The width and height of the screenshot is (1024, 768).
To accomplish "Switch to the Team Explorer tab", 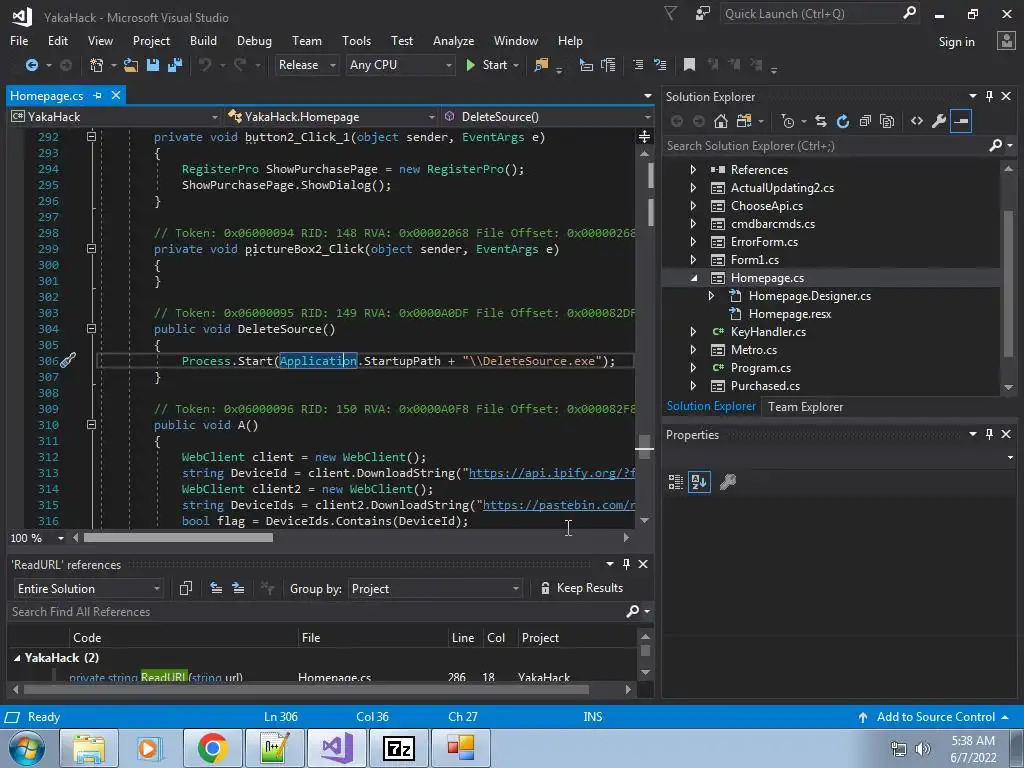I will [x=805, y=407].
